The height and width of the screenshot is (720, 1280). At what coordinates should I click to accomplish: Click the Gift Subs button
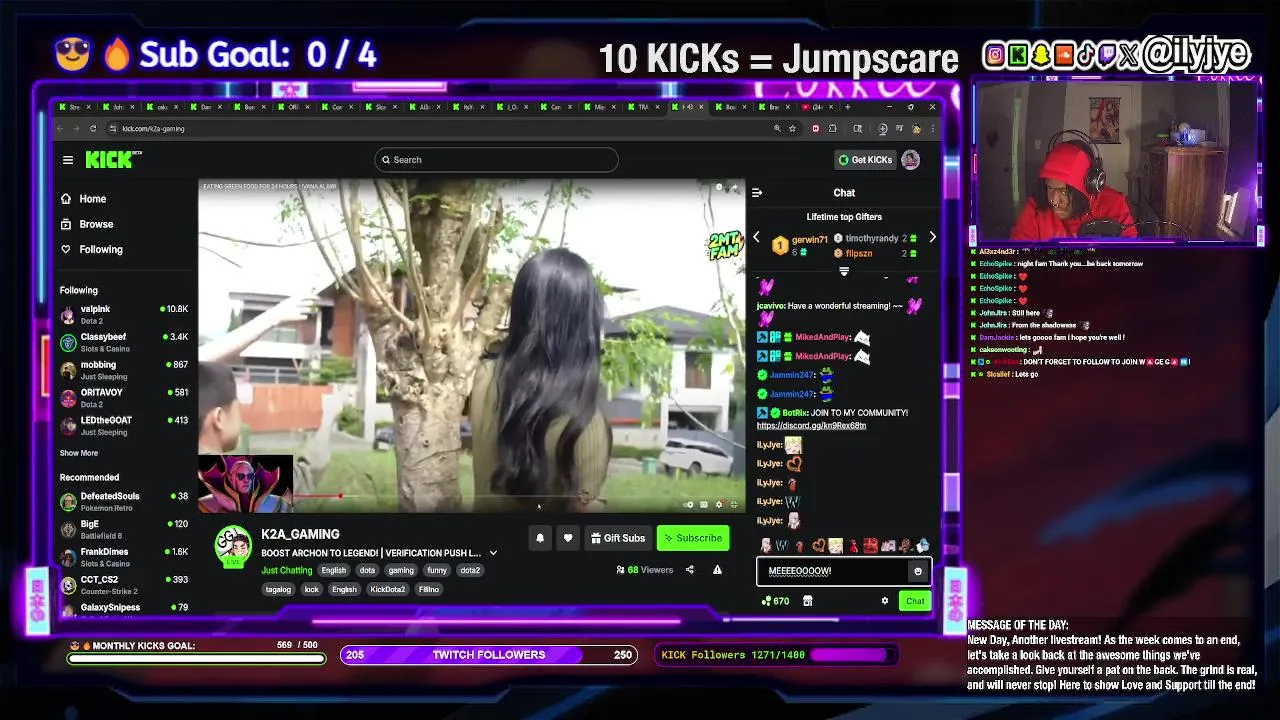coord(618,538)
